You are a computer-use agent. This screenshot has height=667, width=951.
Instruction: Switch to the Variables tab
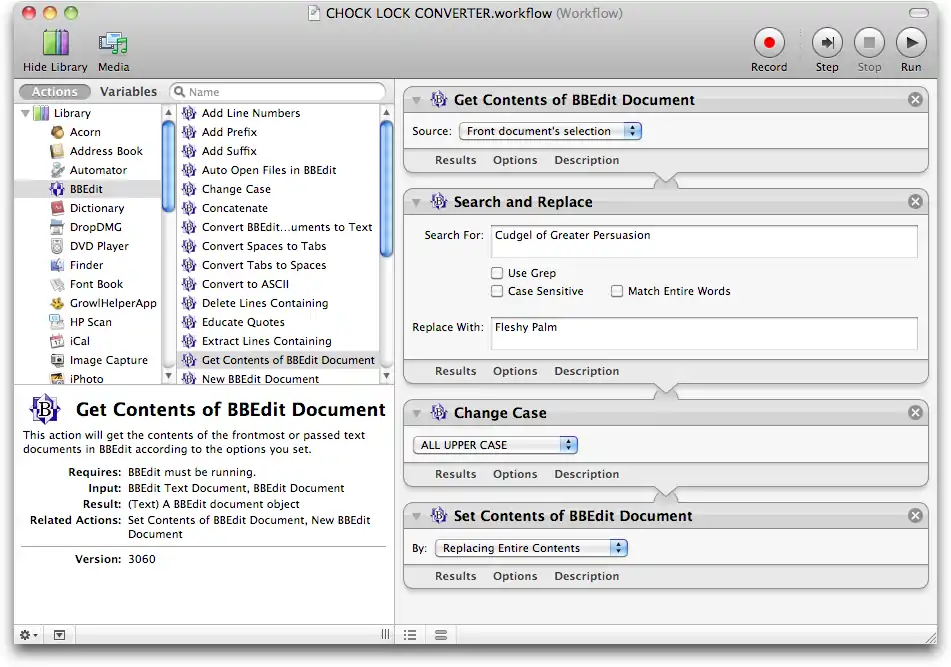coord(128,92)
